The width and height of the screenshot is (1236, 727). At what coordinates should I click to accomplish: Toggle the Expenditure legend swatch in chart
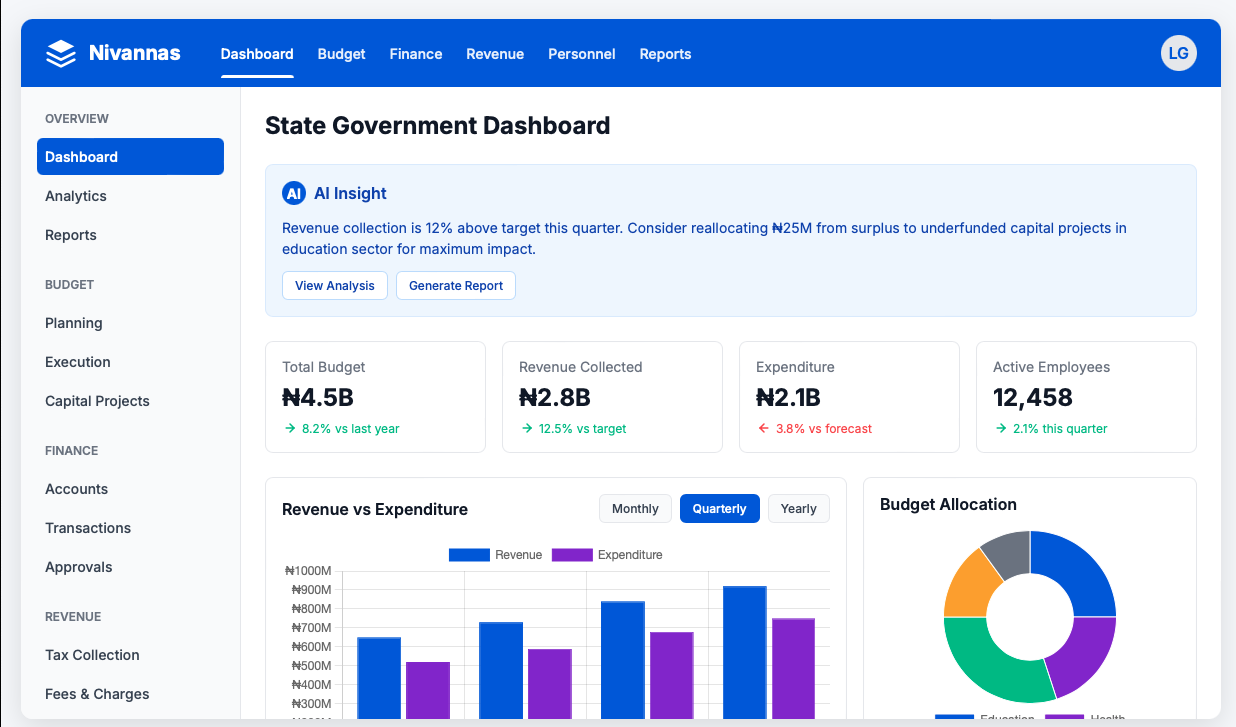(x=572, y=555)
